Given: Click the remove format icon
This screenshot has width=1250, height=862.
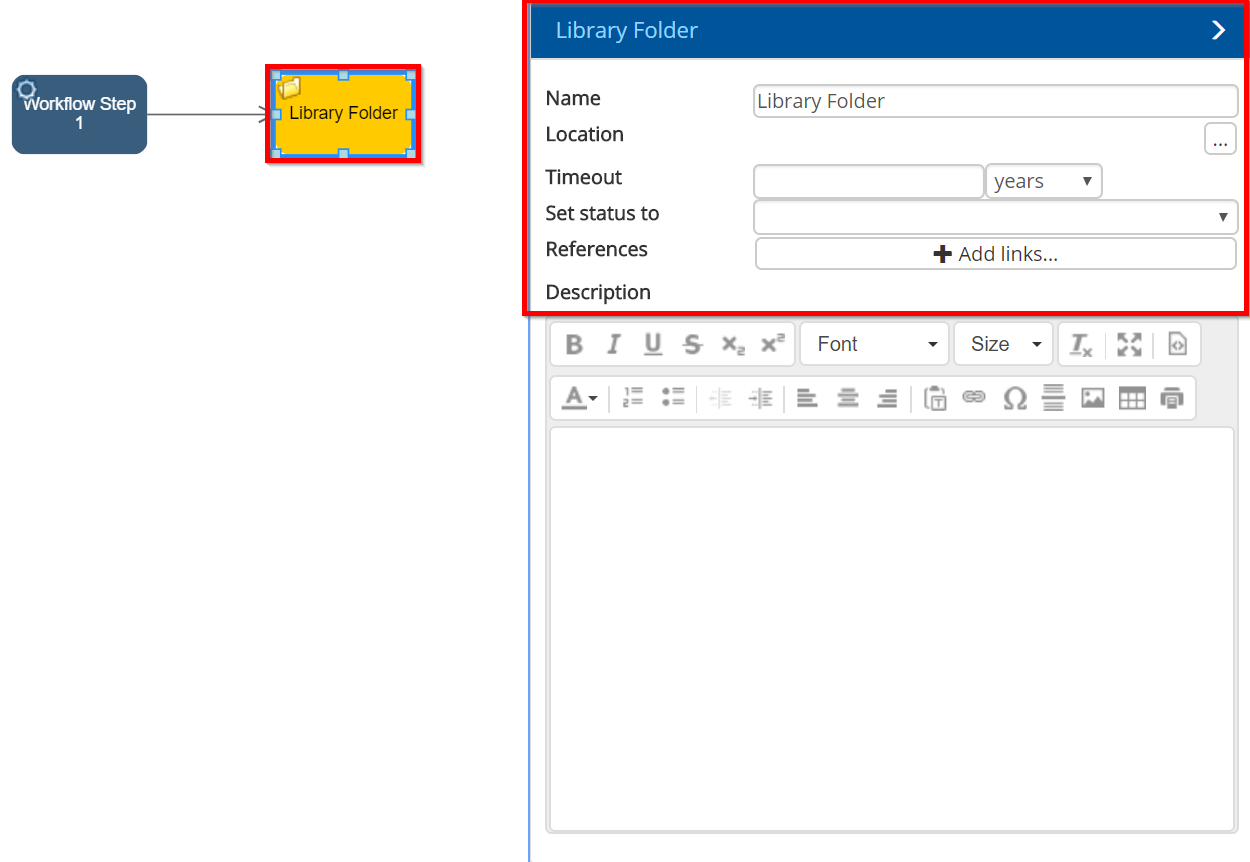Looking at the screenshot, I should pyautogui.click(x=1081, y=344).
